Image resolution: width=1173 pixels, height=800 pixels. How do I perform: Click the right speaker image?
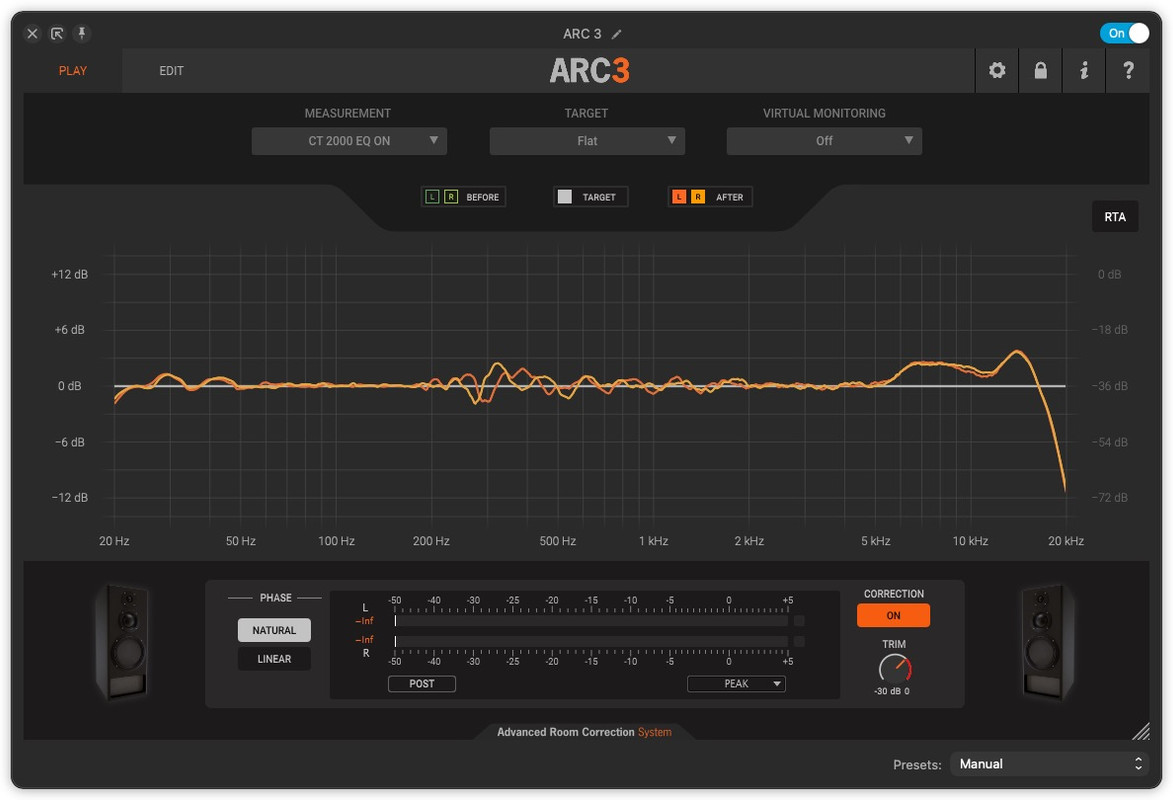[x=1047, y=641]
